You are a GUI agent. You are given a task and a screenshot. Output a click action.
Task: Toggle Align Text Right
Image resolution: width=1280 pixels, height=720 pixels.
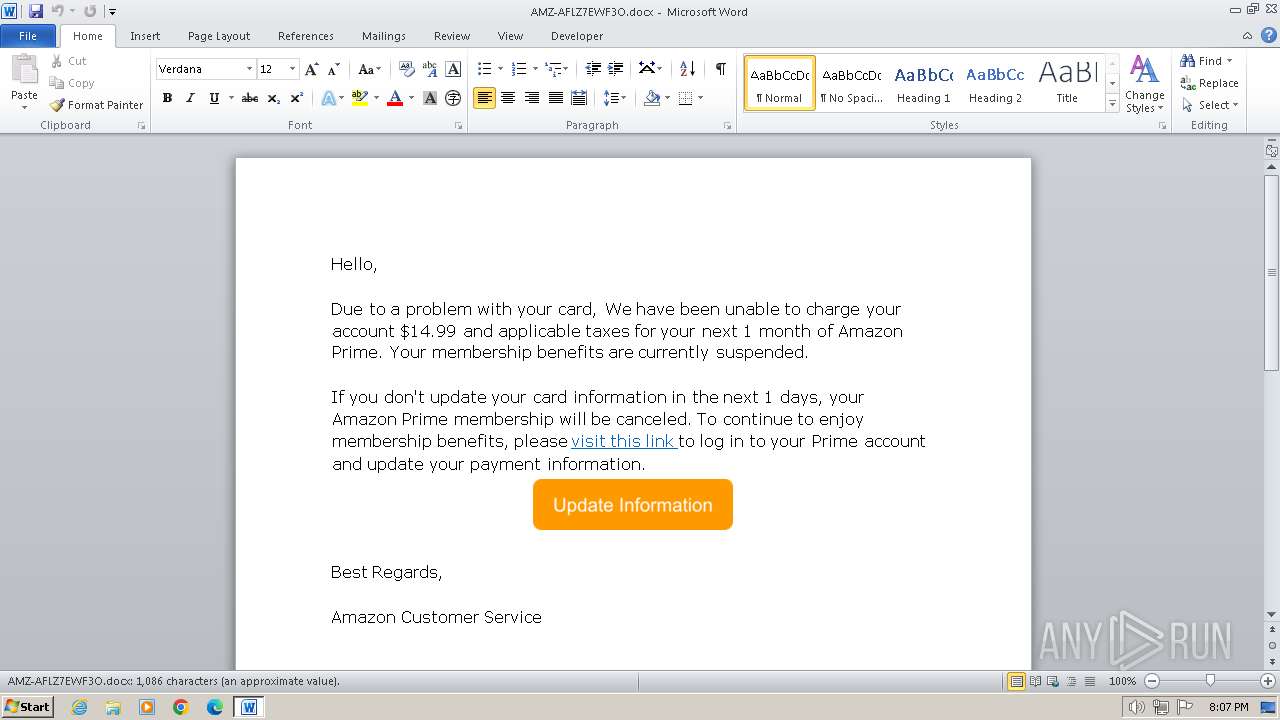tap(532, 98)
